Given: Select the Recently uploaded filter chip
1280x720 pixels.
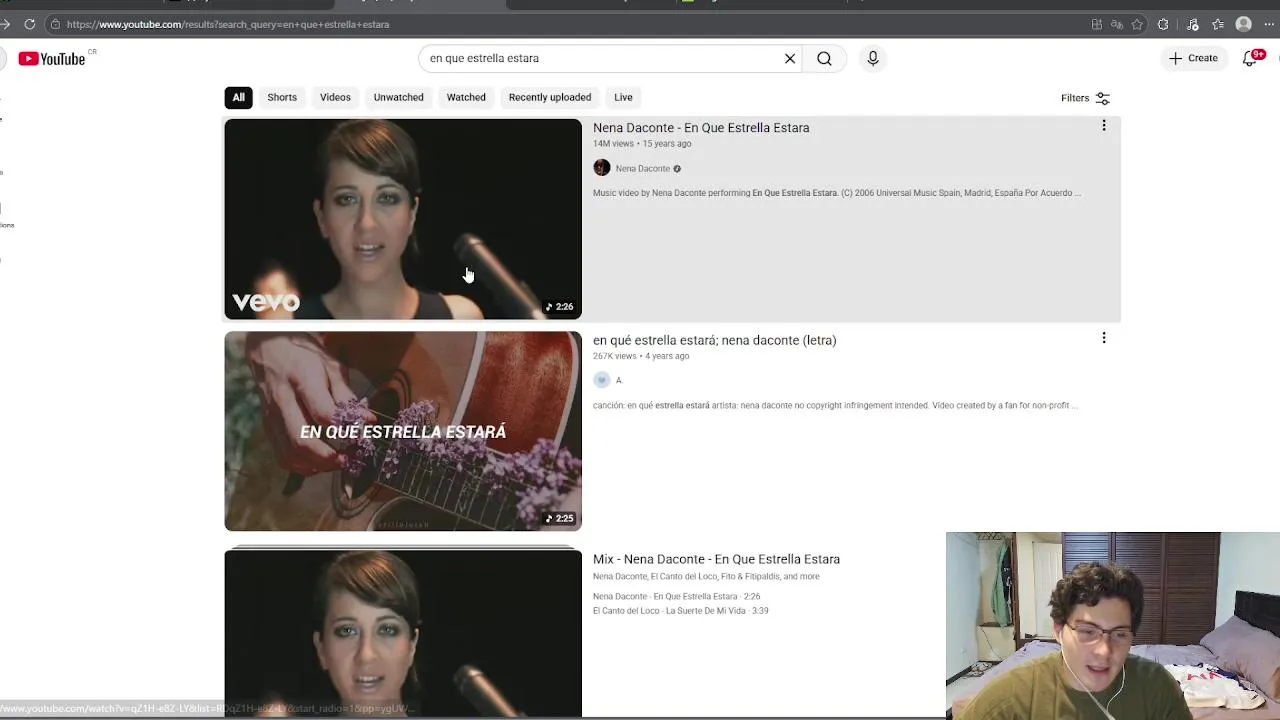Looking at the screenshot, I should coord(550,97).
